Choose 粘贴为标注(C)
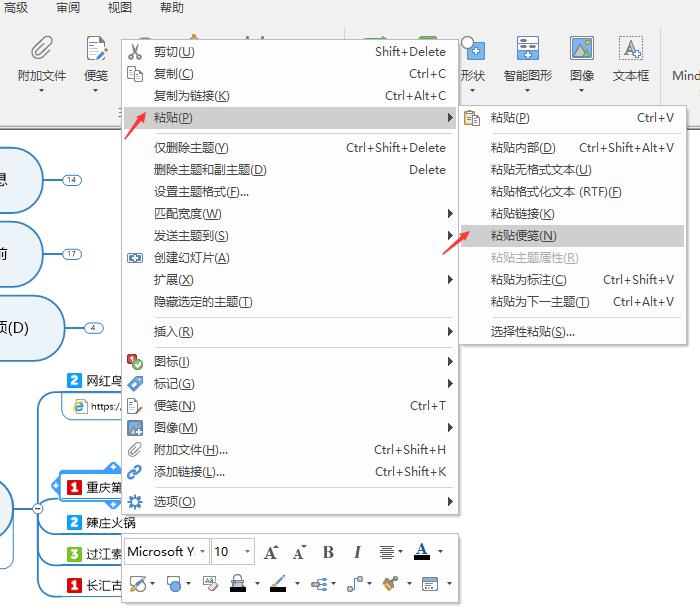 572,280
